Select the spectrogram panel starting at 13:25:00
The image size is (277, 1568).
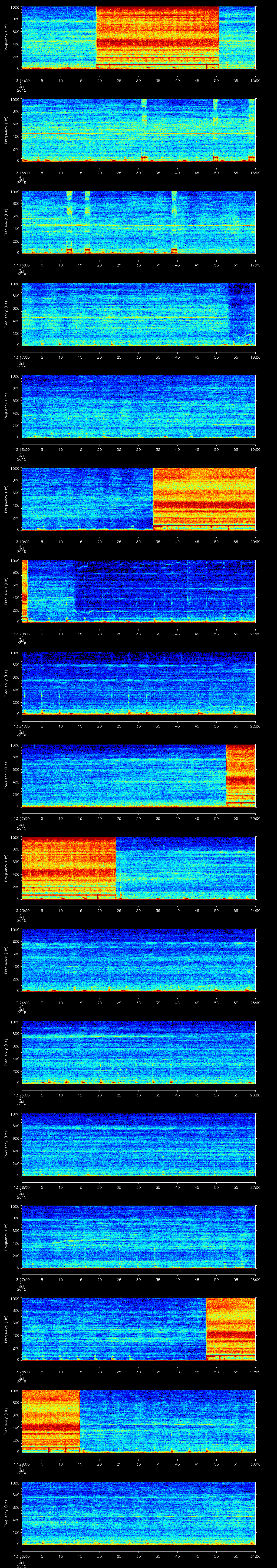138,1052
